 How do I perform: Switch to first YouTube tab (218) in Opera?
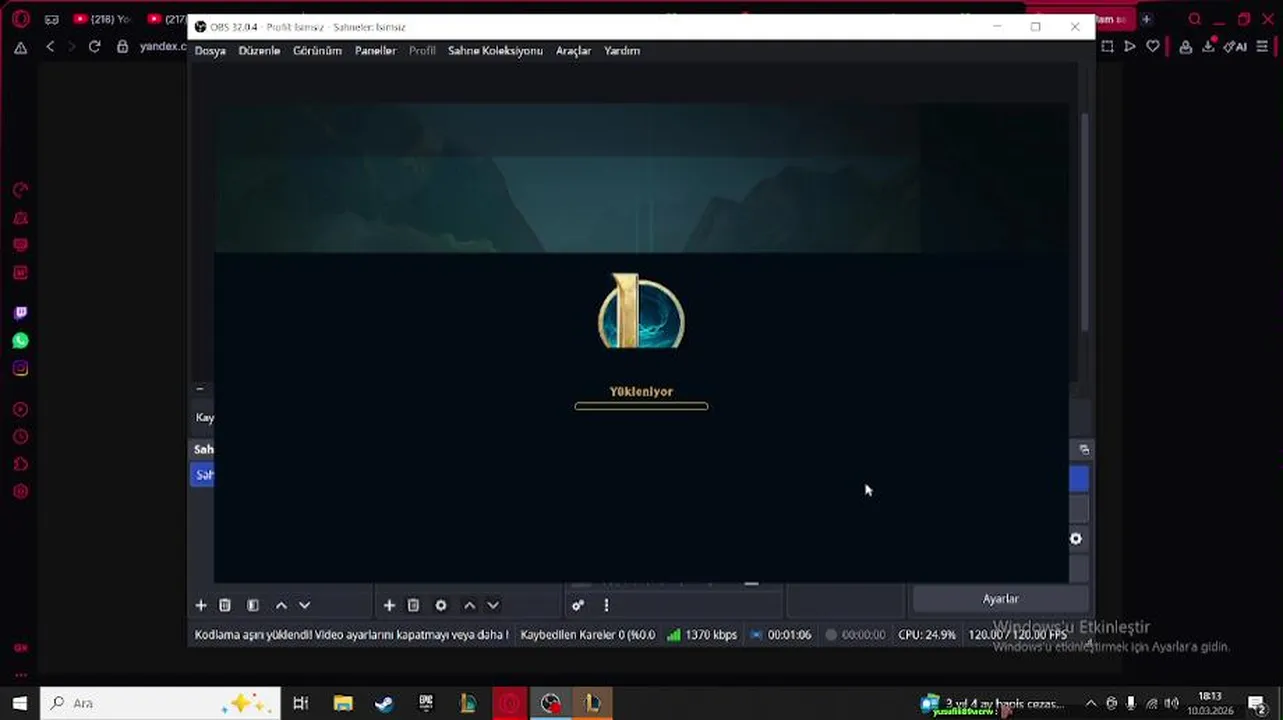103,19
